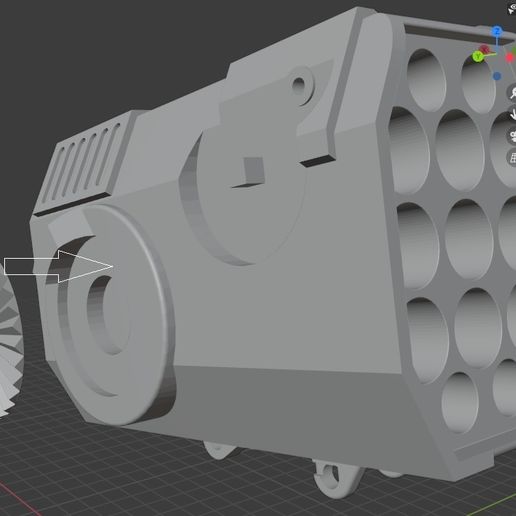Viewport: 516px width, 516px height.
Task: Click the green Y axis gizmo handle
Action: [x=478, y=57]
